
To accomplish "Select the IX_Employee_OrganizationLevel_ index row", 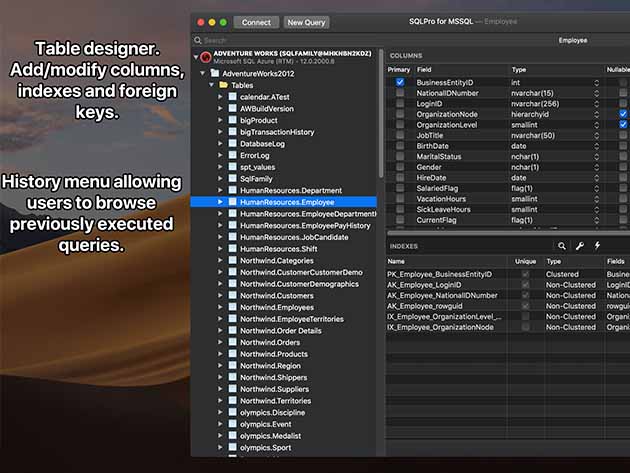I will [508, 316].
